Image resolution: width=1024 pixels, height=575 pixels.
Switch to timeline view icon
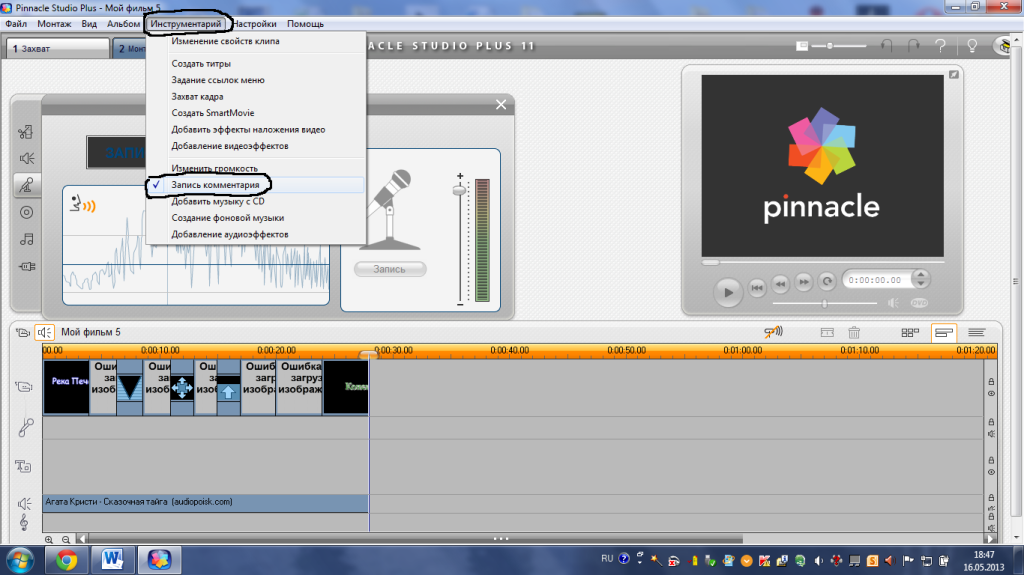click(x=944, y=333)
